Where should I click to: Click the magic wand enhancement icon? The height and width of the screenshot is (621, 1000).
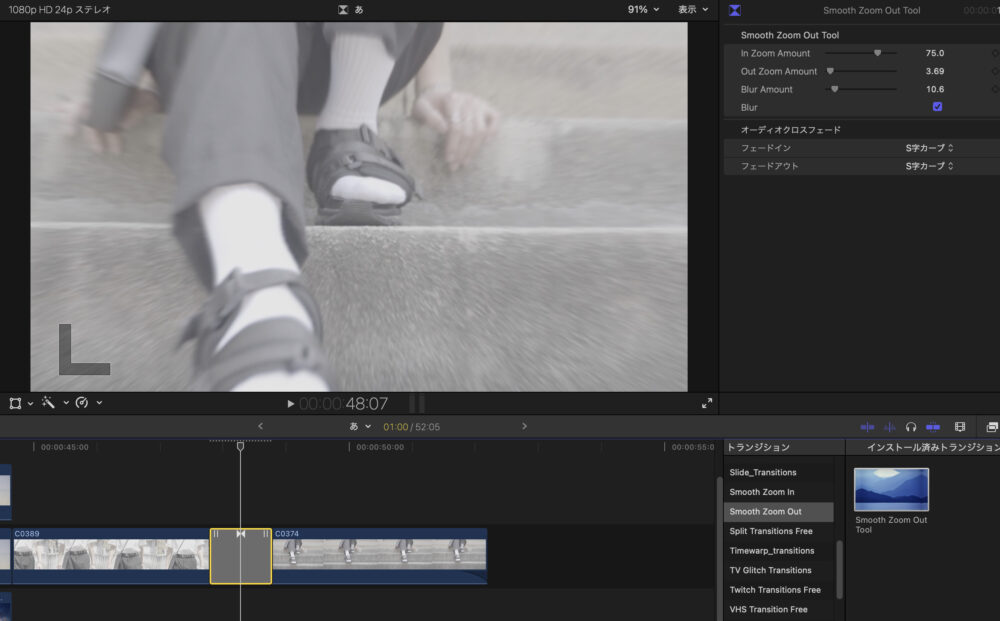pyautogui.click(x=50, y=403)
